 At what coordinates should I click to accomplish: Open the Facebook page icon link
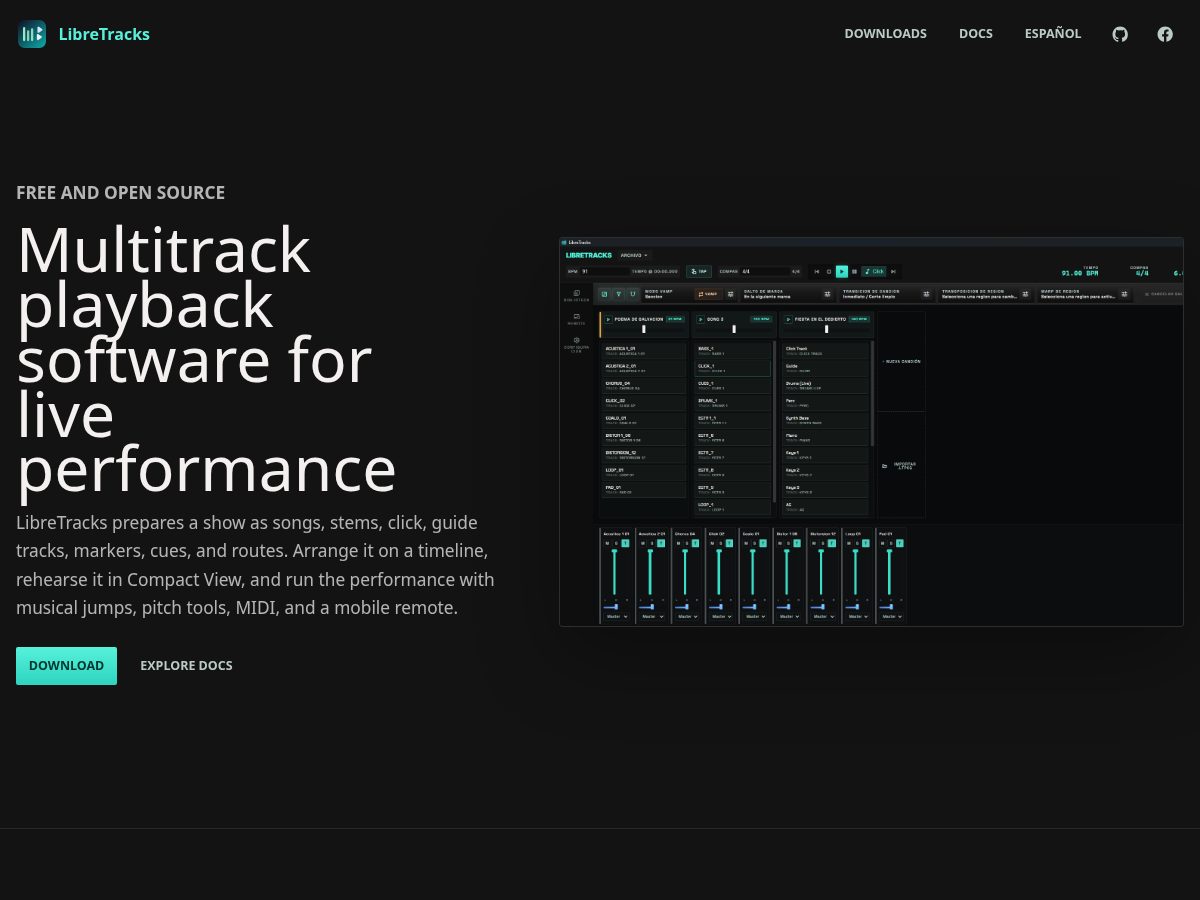coord(1165,34)
